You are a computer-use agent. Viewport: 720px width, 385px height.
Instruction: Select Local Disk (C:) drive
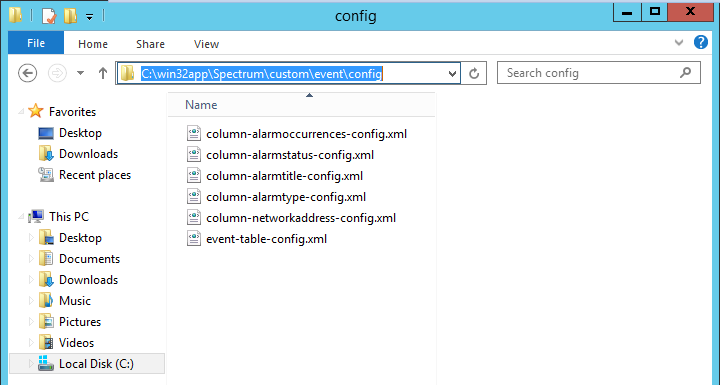(96, 364)
